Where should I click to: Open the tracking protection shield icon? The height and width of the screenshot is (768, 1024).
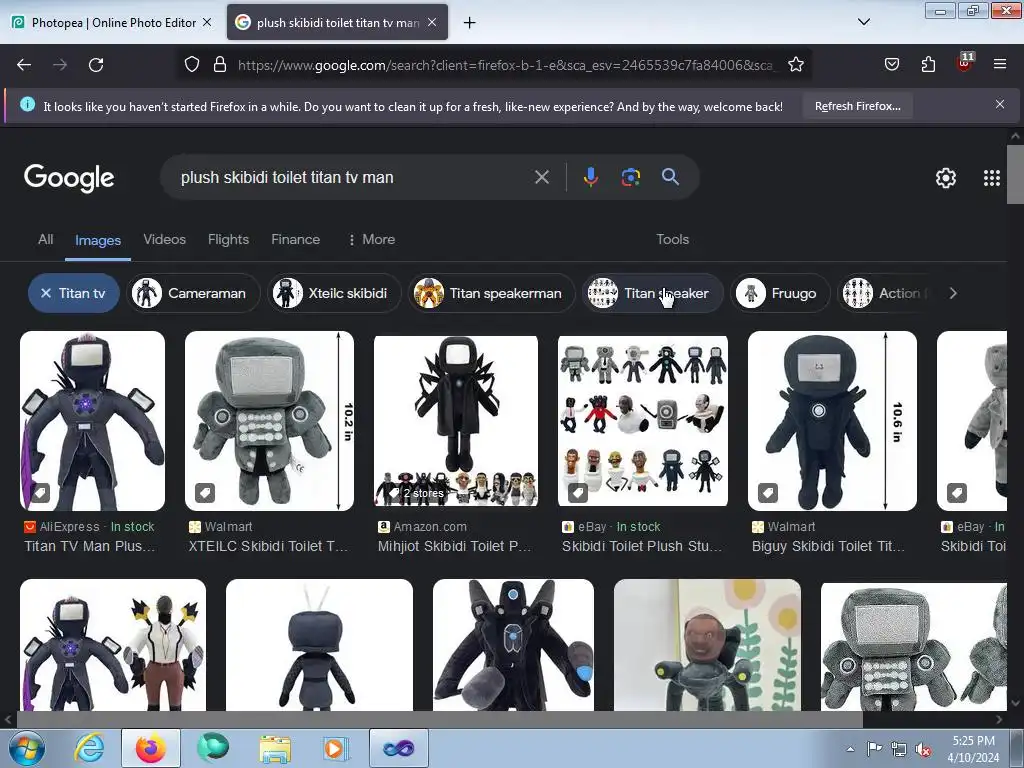tap(191, 64)
